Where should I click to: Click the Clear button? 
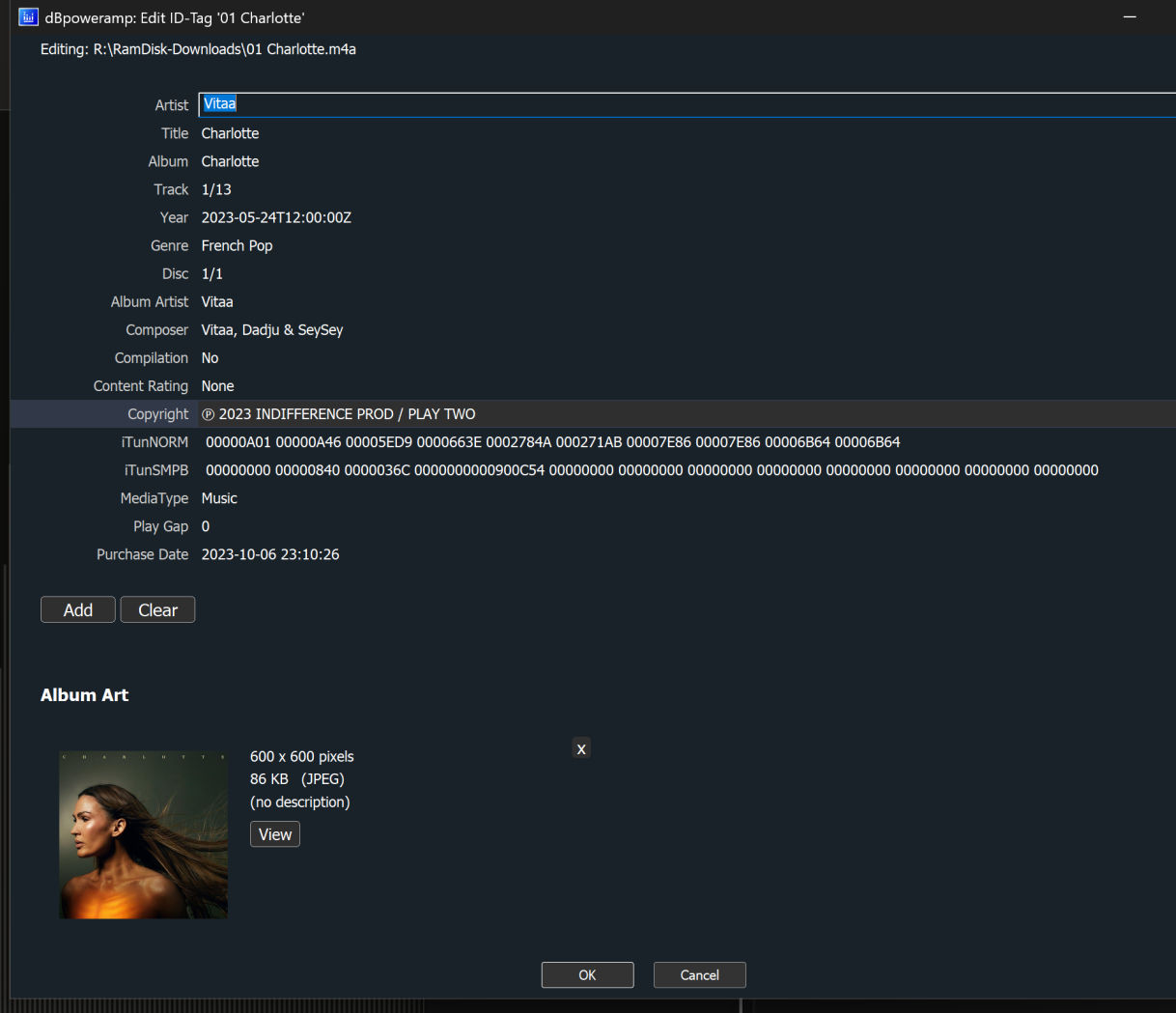point(157,610)
